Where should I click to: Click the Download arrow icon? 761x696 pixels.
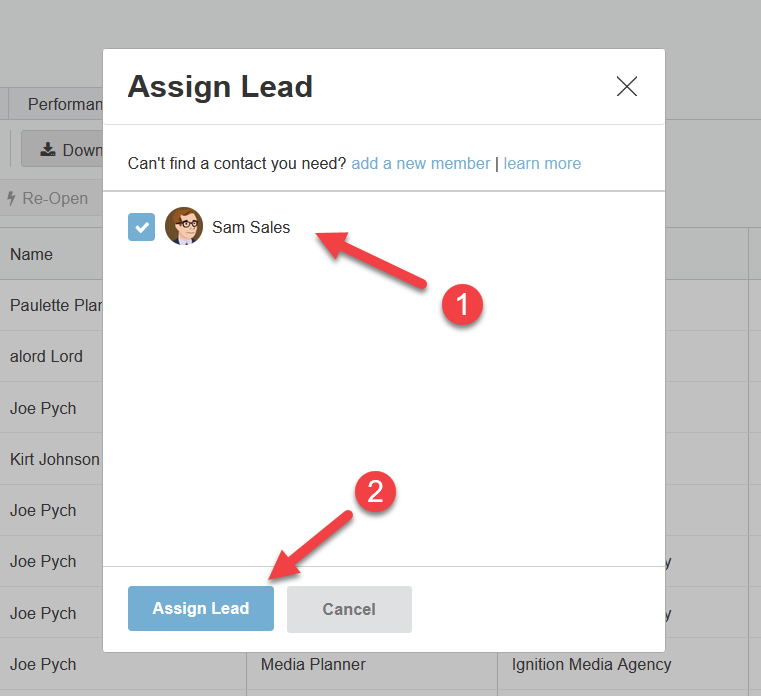[47, 150]
